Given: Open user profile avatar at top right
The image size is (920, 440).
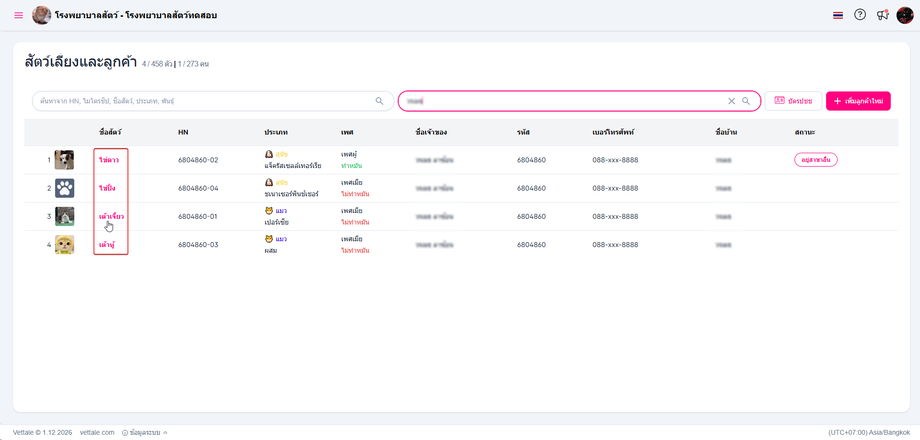Looking at the screenshot, I should 905,15.
